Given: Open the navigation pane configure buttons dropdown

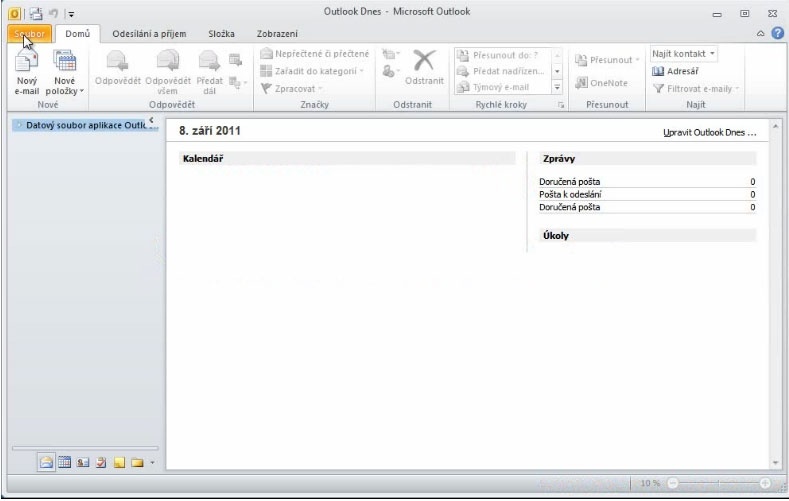Looking at the screenshot, I should (x=152, y=463).
